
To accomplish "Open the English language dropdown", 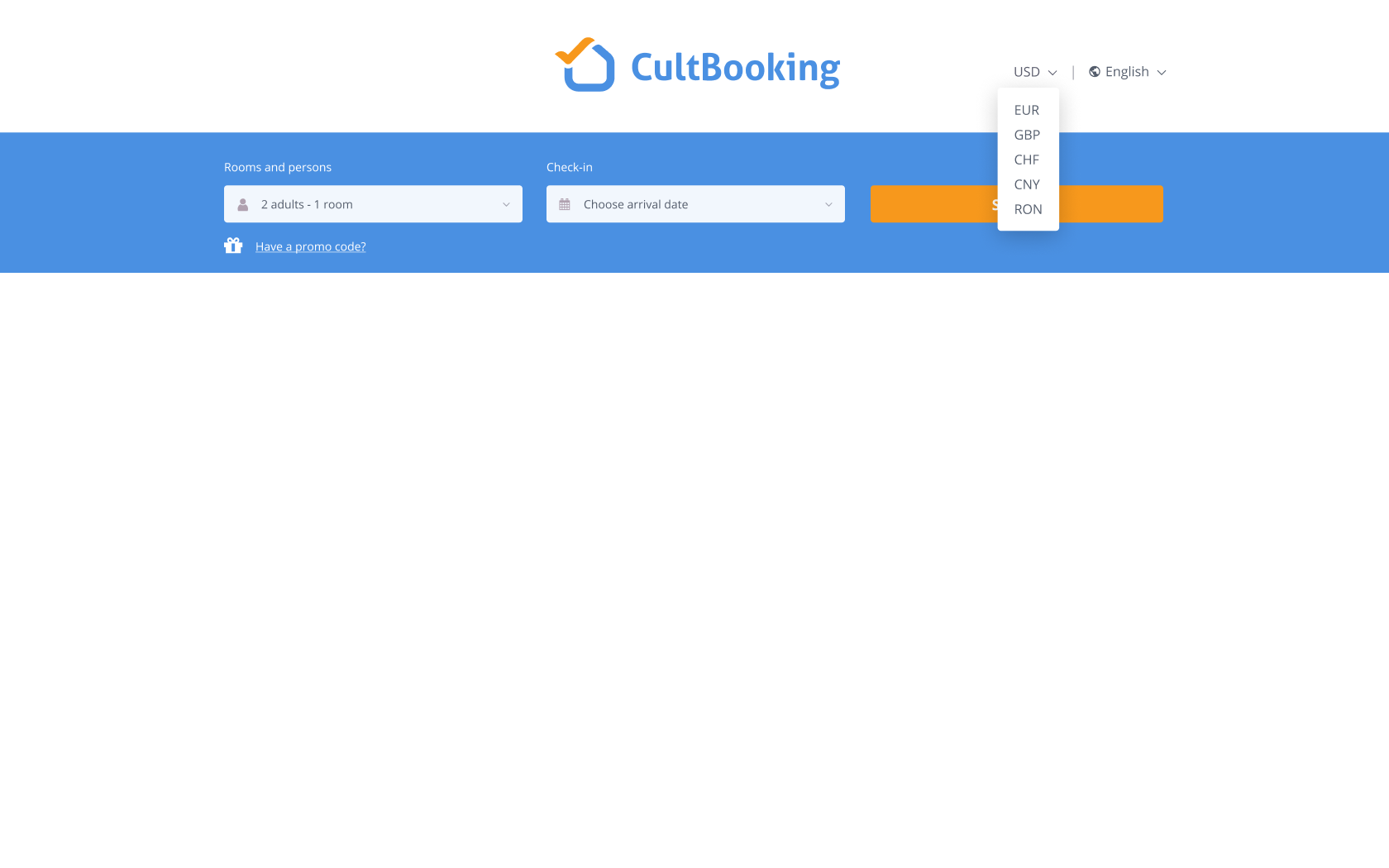I will 1127,71.
